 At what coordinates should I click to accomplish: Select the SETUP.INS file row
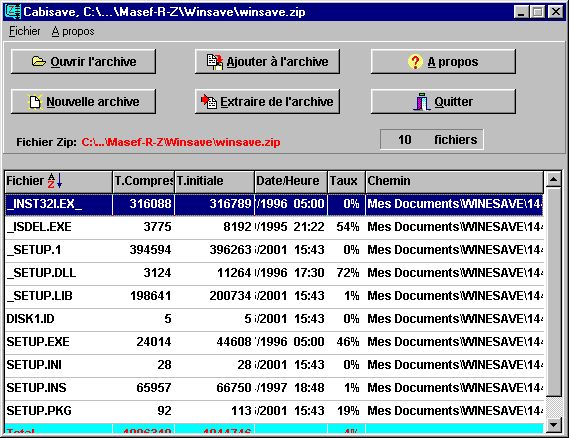(x=274, y=388)
